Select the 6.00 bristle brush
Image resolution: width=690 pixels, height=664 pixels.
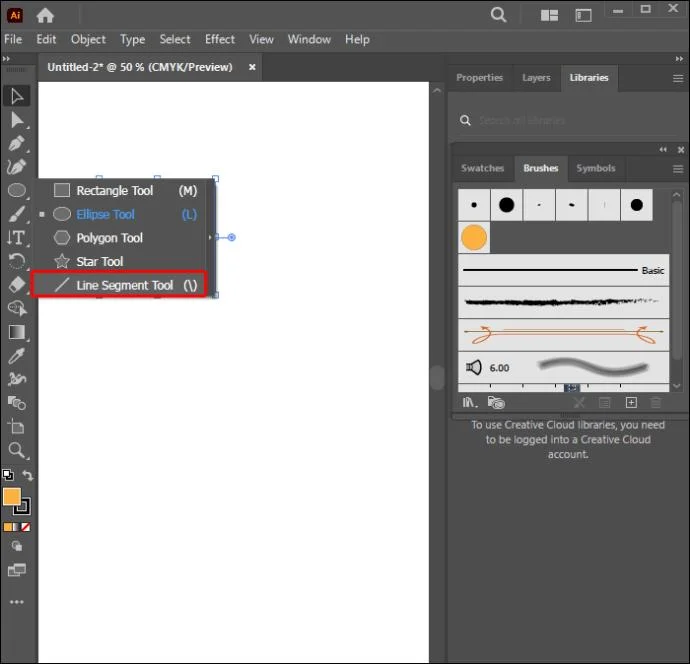(x=563, y=367)
